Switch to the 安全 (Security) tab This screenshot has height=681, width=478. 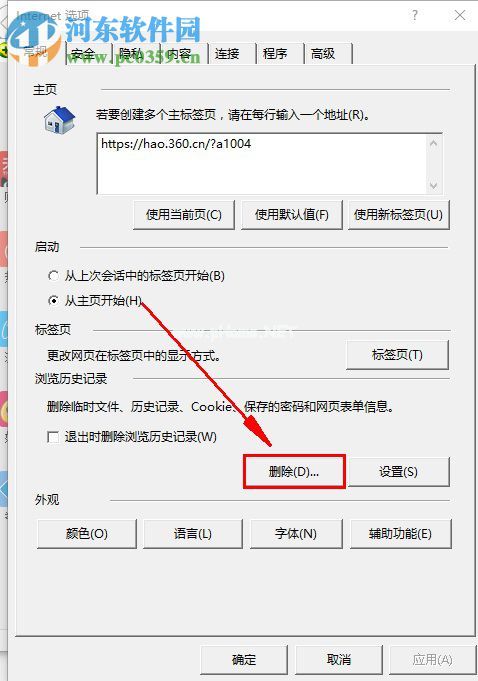pyautogui.click(x=89, y=54)
